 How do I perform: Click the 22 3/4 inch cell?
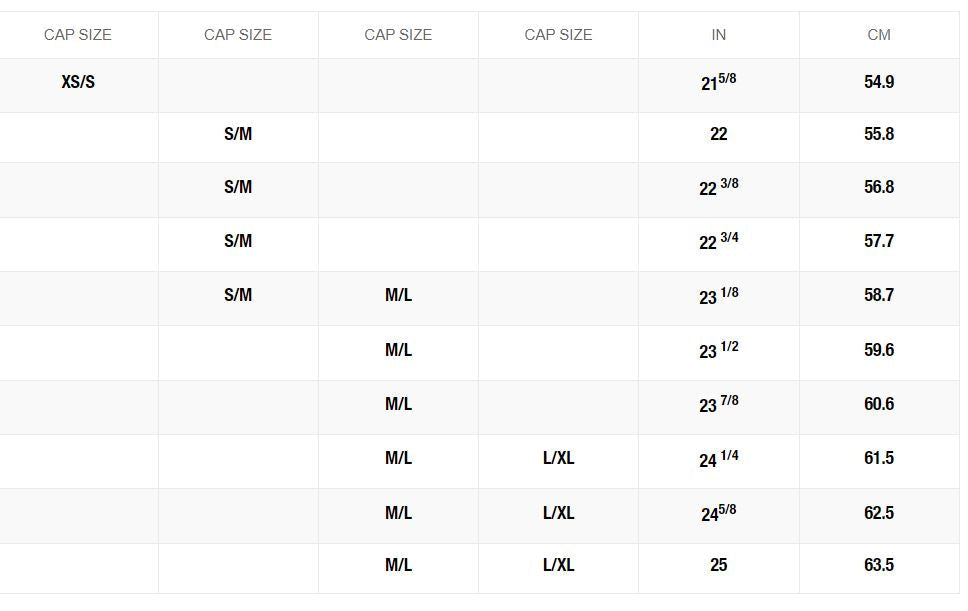pos(718,242)
